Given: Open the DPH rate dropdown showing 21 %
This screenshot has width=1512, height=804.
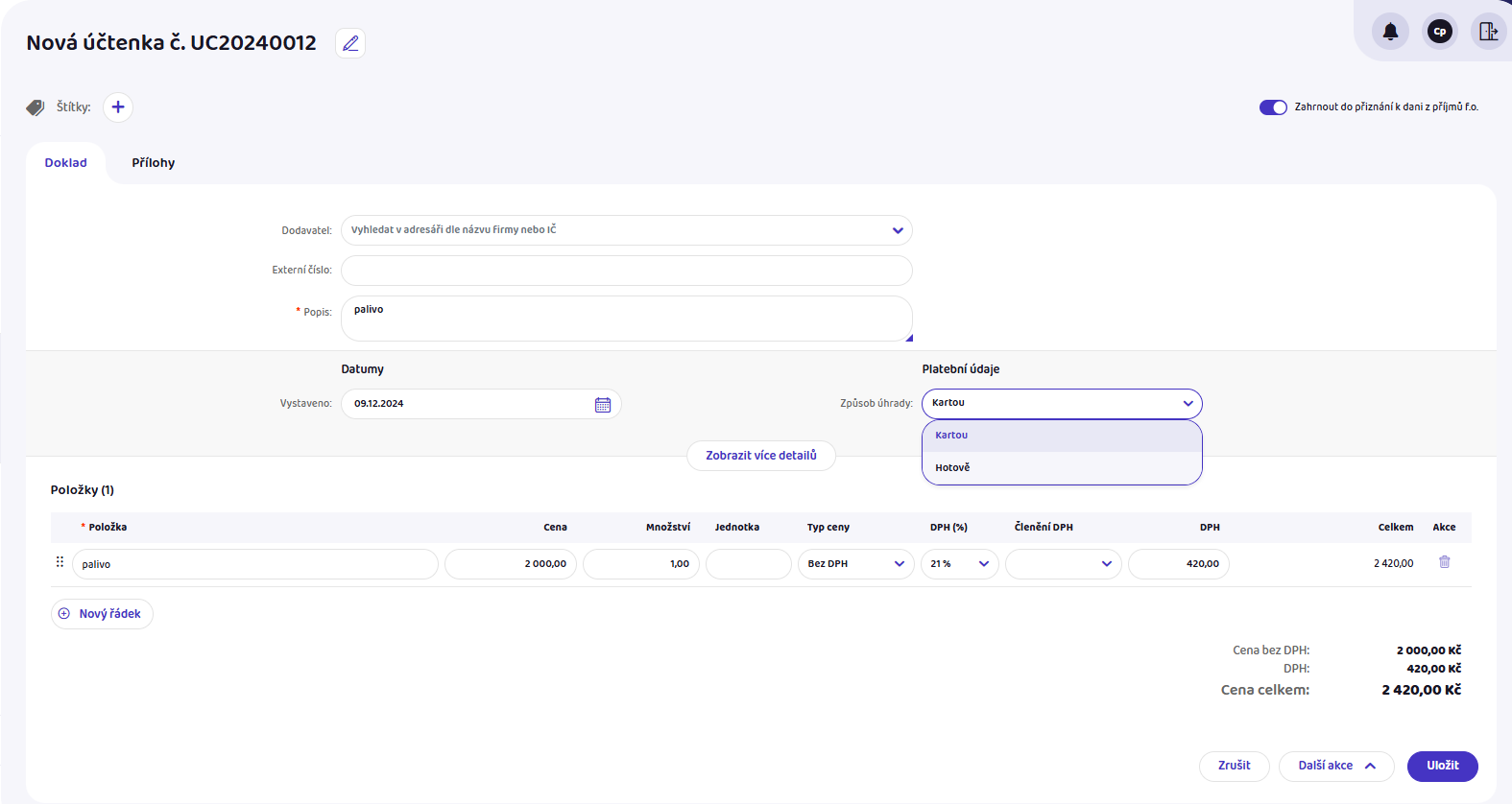Looking at the screenshot, I should (x=959, y=564).
